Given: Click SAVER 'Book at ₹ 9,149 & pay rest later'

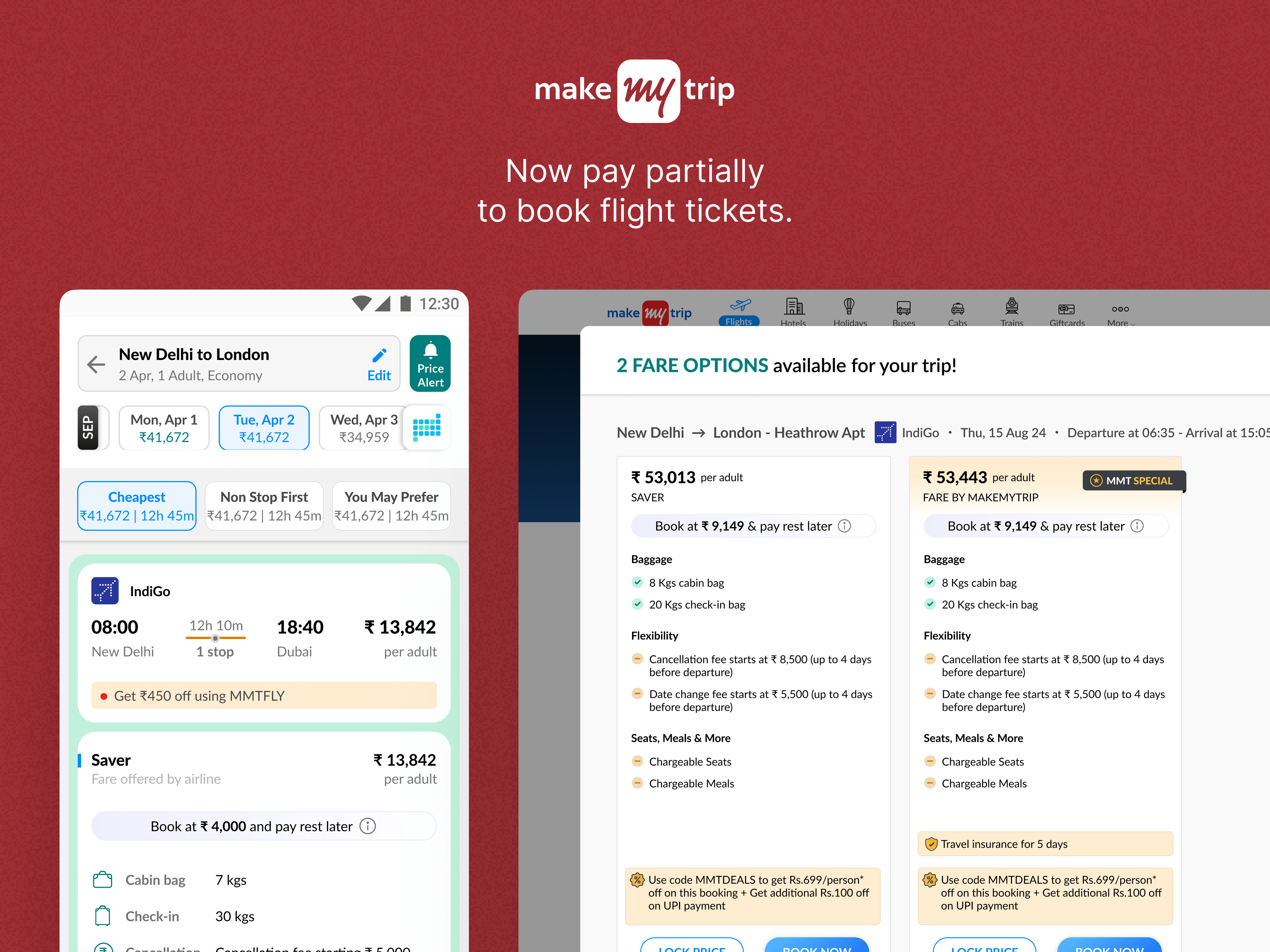Looking at the screenshot, I should point(753,526).
